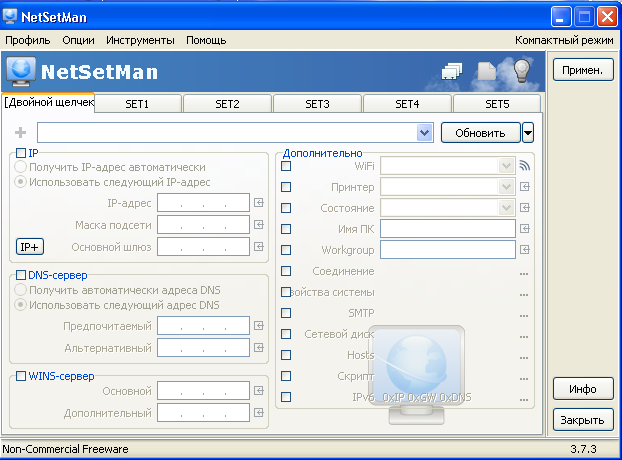Click the Обновить button
622x460 pixels.
tap(480, 133)
